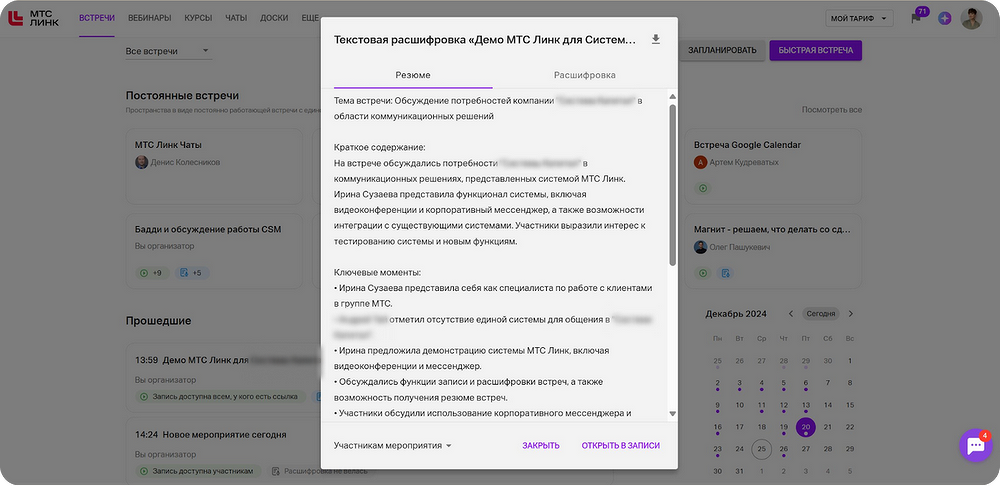Click scroll-down arrow in transcript dialog
This screenshot has width=1000, height=486.
point(672,414)
